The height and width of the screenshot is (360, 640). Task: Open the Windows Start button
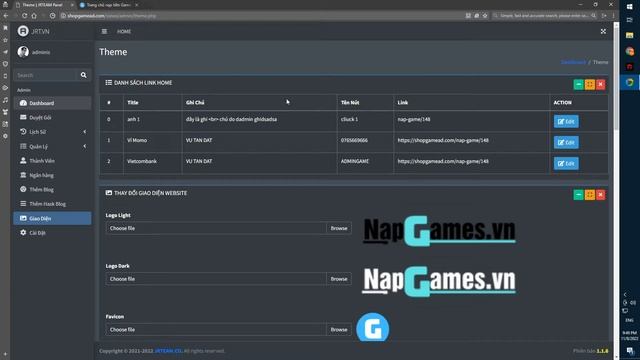point(629,7)
